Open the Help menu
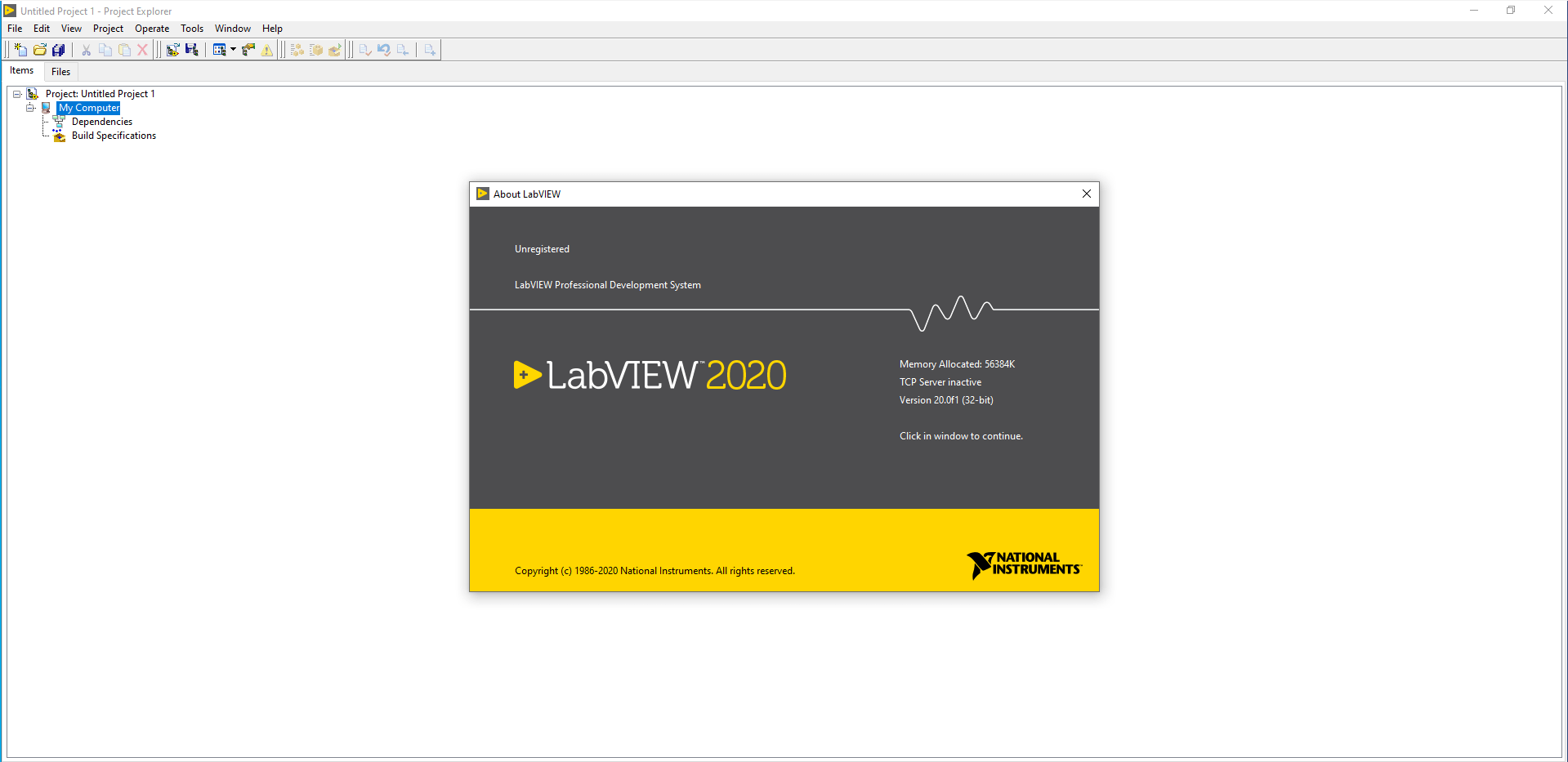The width and height of the screenshot is (1568, 762). (x=272, y=29)
